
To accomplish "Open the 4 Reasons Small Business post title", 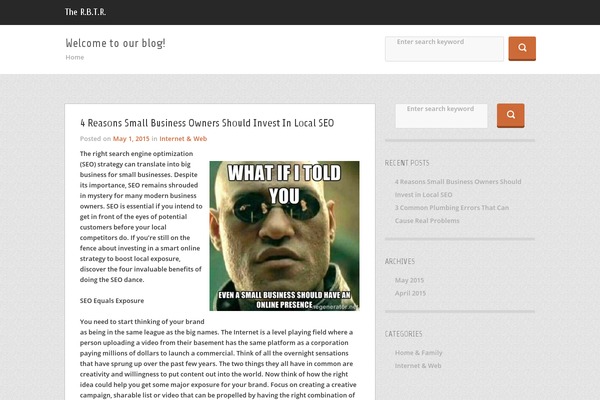I will (x=207, y=123).
